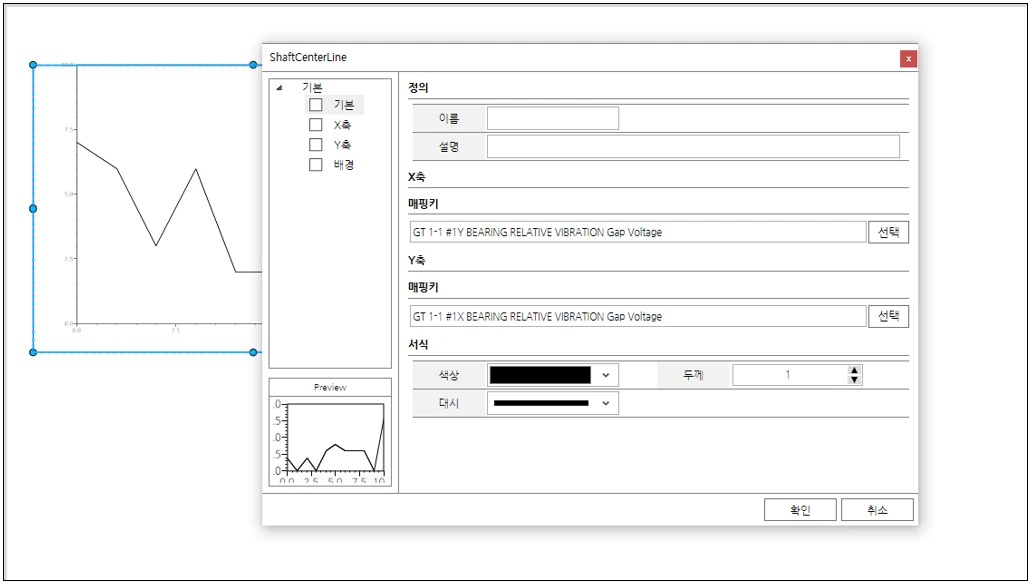Image resolution: width=1032 pixels, height=584 pixels.
Task: Select the top-left handle of chart selection
Action: pyautogui.click(x=33, y=65)
